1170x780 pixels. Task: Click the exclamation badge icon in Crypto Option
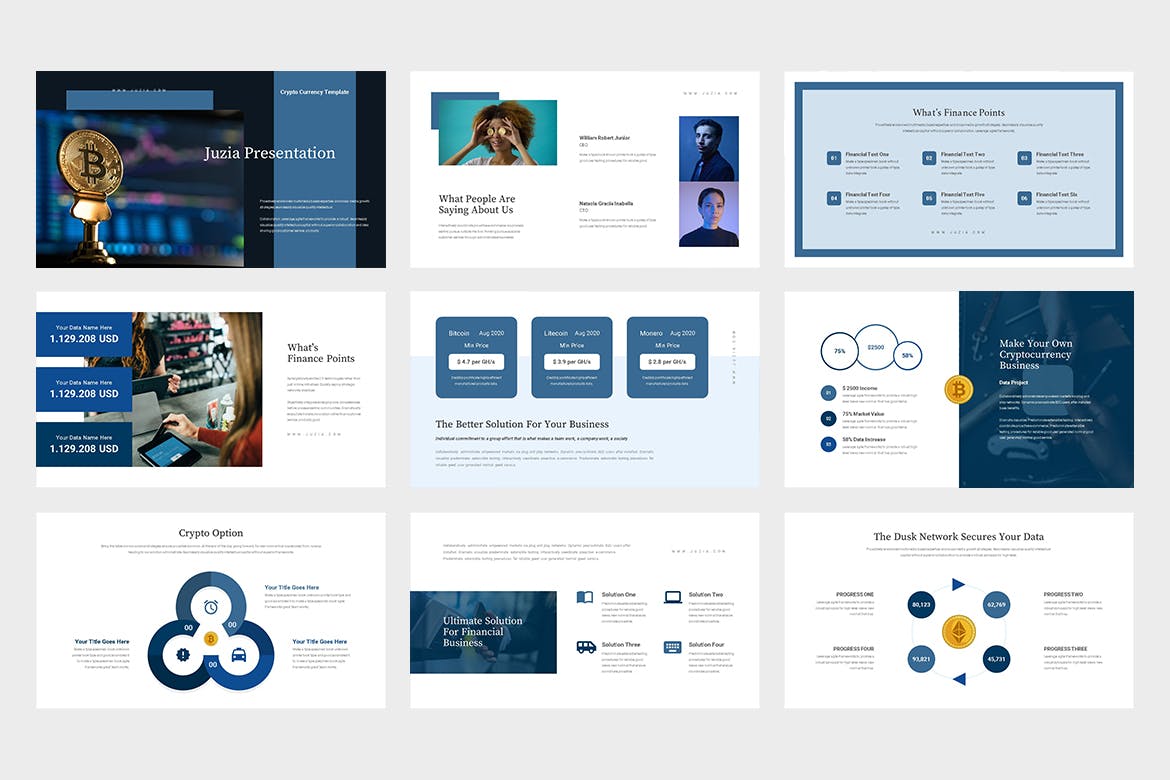click(x=183, y=655)
